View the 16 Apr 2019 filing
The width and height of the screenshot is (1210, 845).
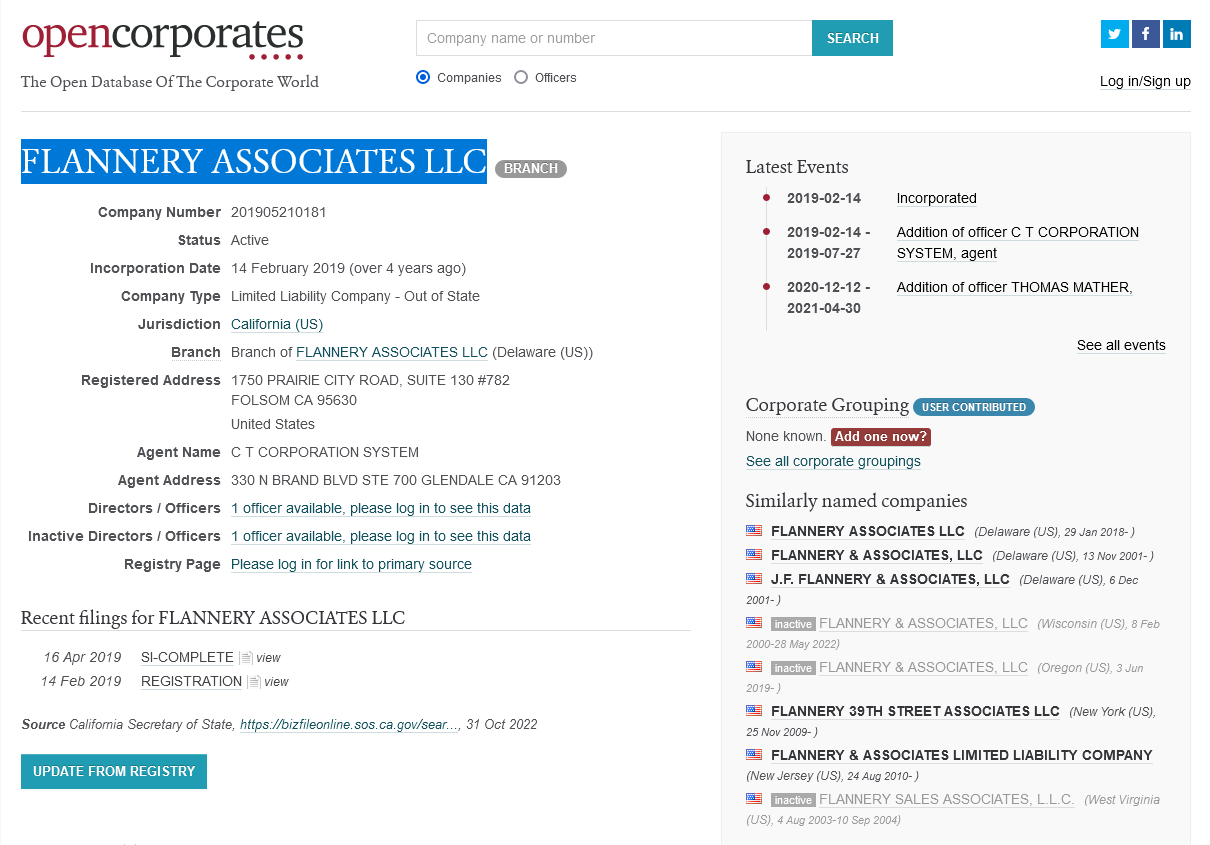[268, 658]
